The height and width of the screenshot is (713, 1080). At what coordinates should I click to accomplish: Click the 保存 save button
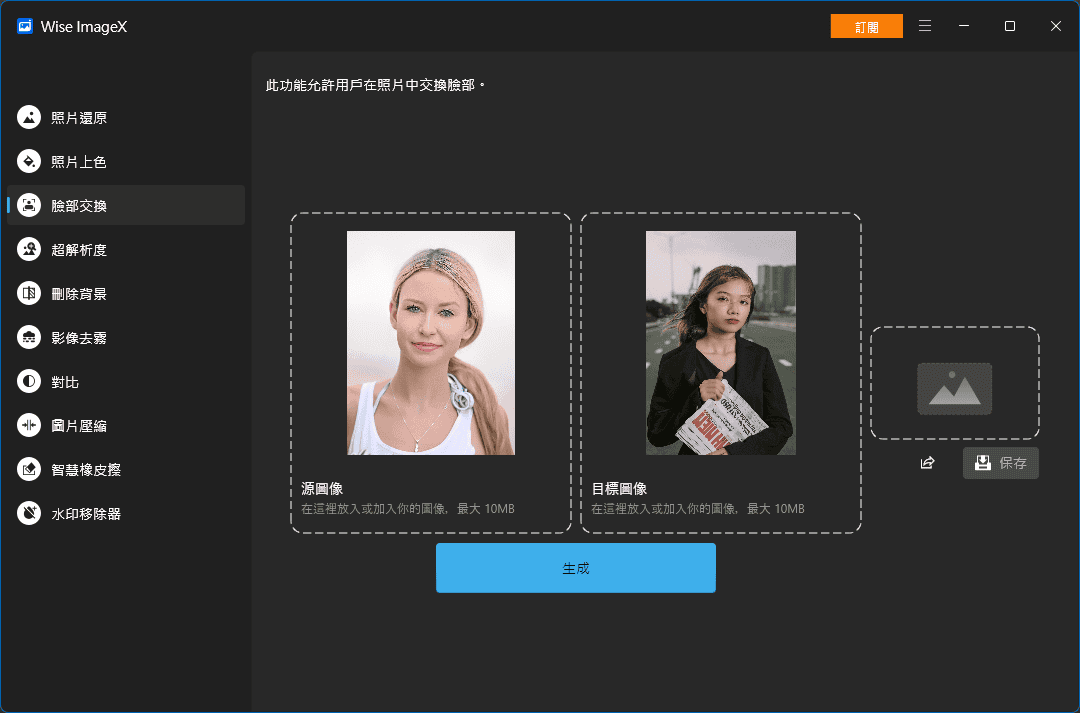1000,463
